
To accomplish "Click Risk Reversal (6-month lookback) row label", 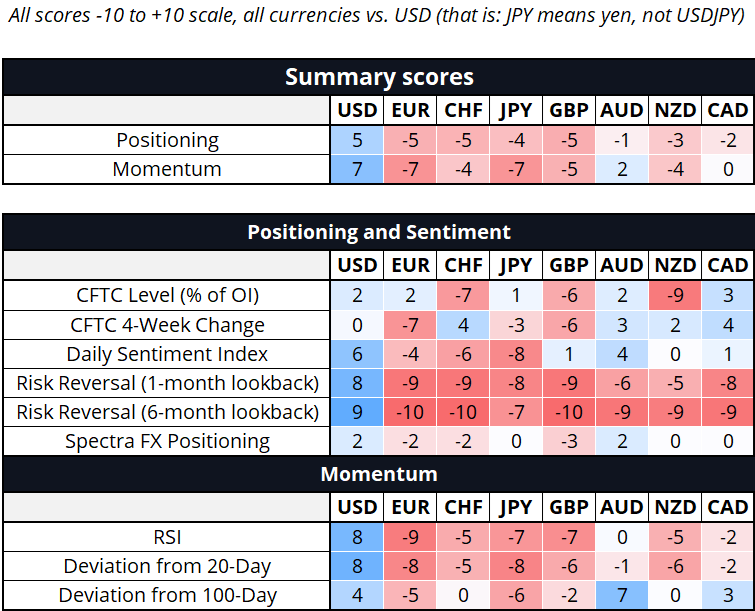I will 168,412.
